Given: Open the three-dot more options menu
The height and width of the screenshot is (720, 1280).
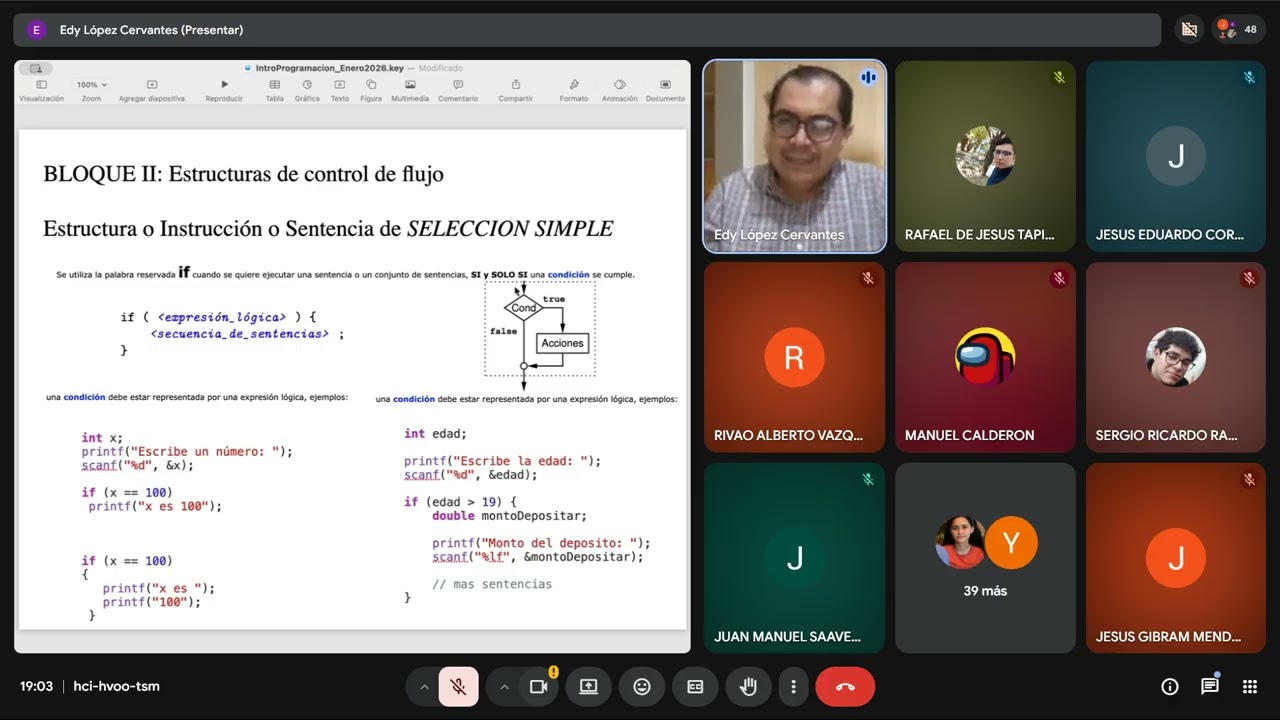Looking at the screenshot, I should point(793,687).
